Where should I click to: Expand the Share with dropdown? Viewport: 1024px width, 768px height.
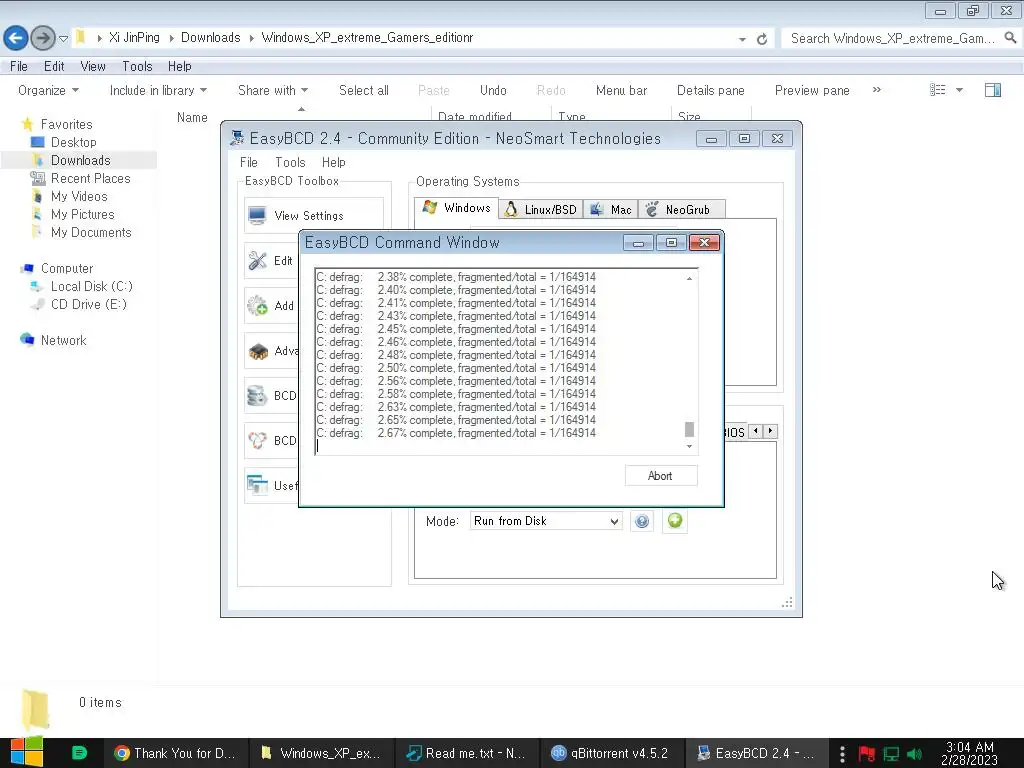[x=272, y=90]
